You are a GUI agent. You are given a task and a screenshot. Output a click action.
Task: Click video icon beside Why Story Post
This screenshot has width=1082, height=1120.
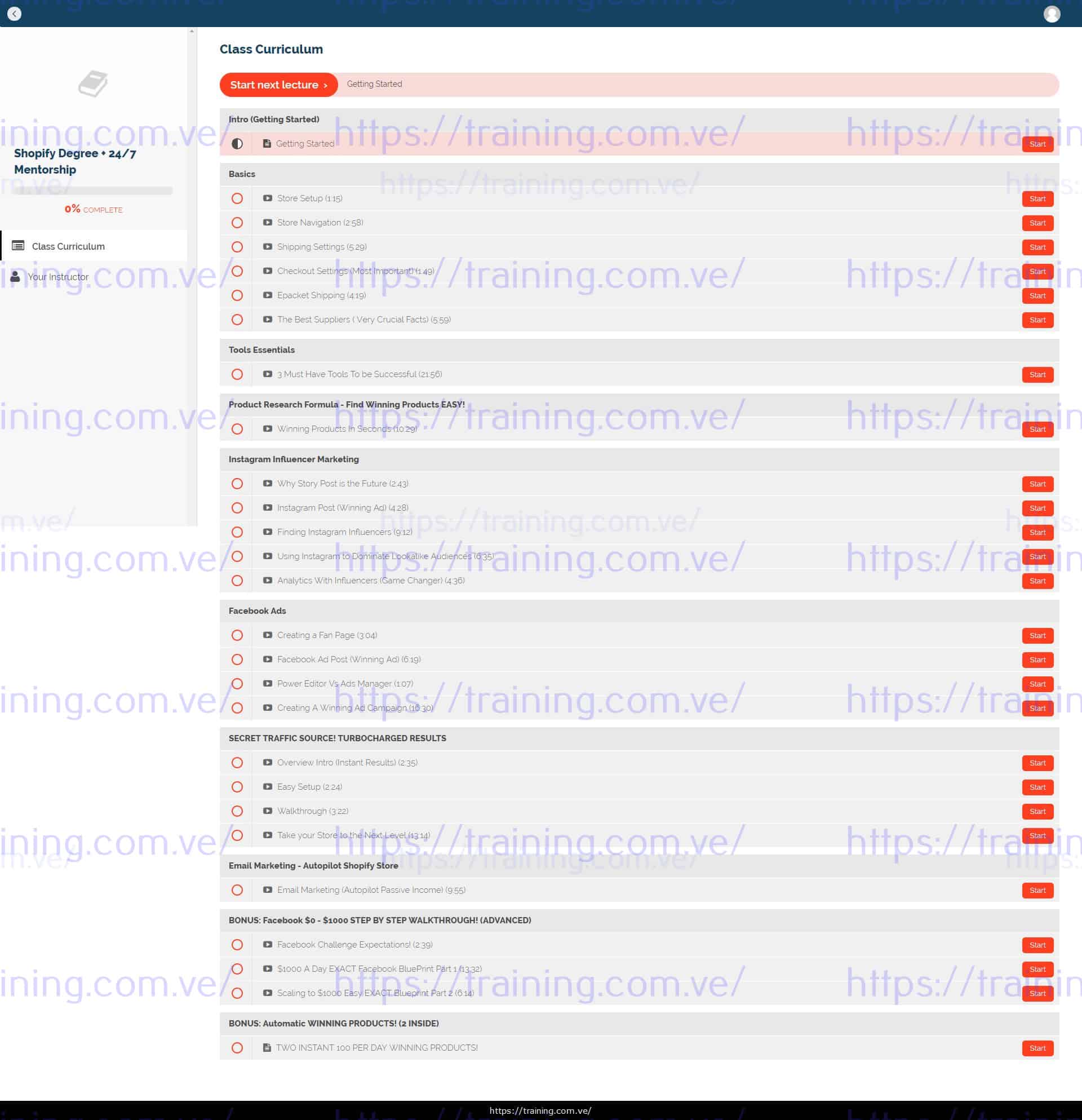(x=267, y=484)
